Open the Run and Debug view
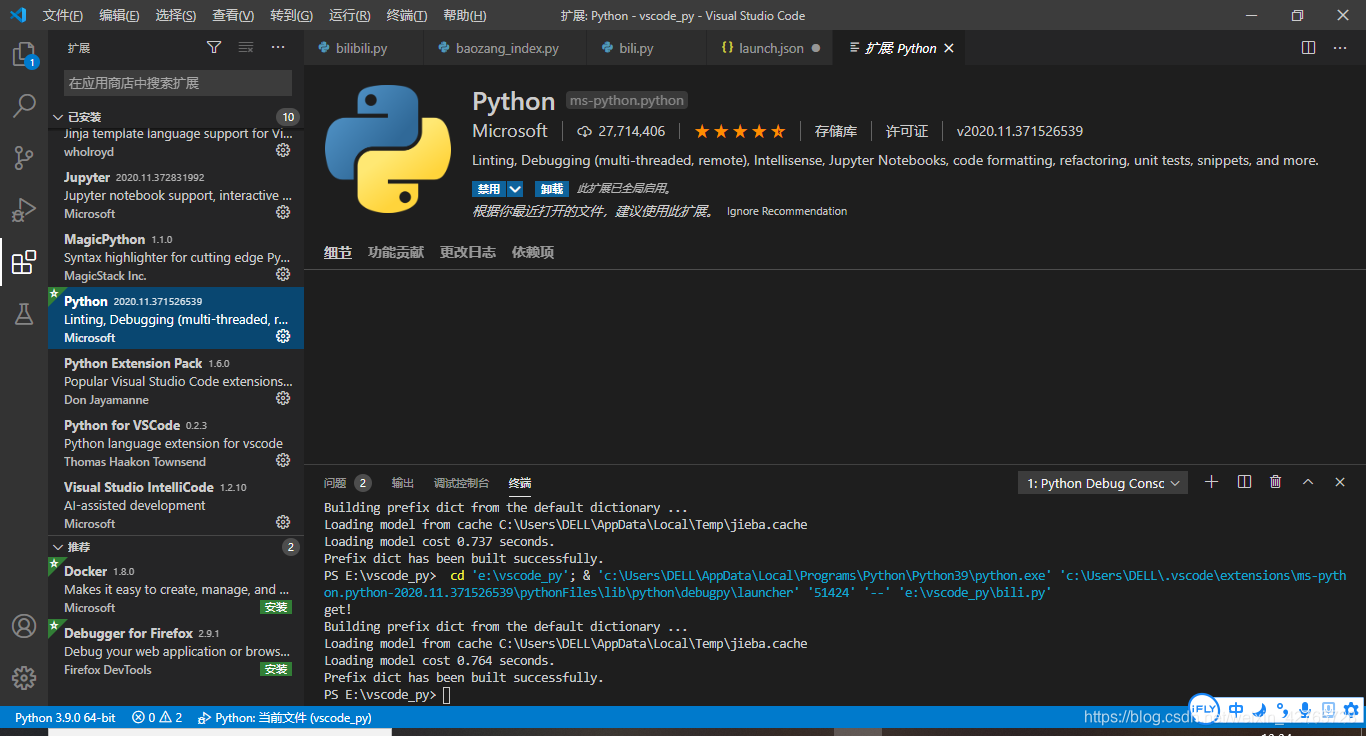Image resolution: width=1366 pixels, height=736 pixels. point(24,210)
